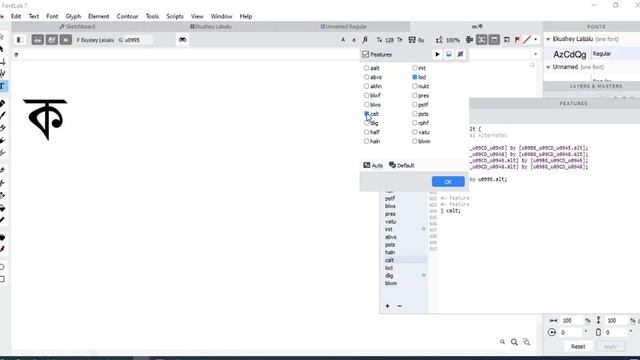Image resolution: width=640 pixels, height=360 pixels.
Task: Open the Scripts menu
Action: click(175, 16)
